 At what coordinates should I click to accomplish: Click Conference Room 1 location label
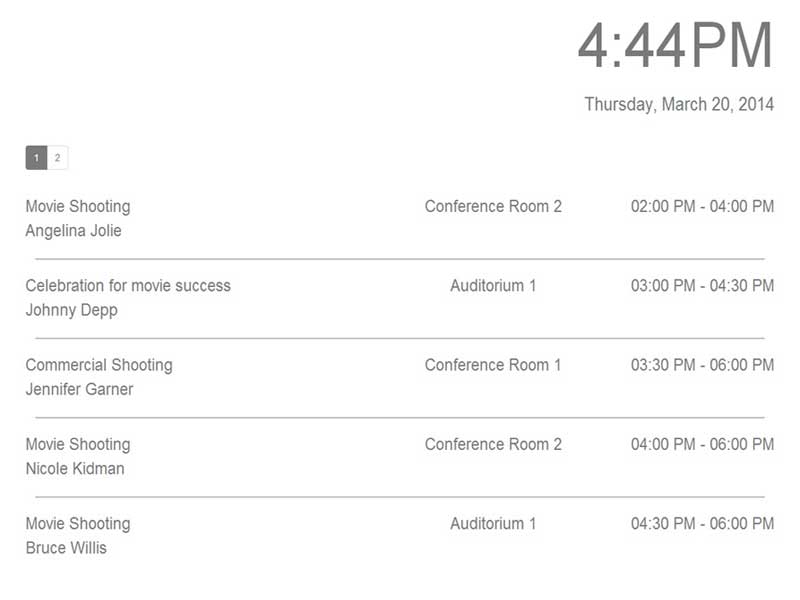(493, 365)
